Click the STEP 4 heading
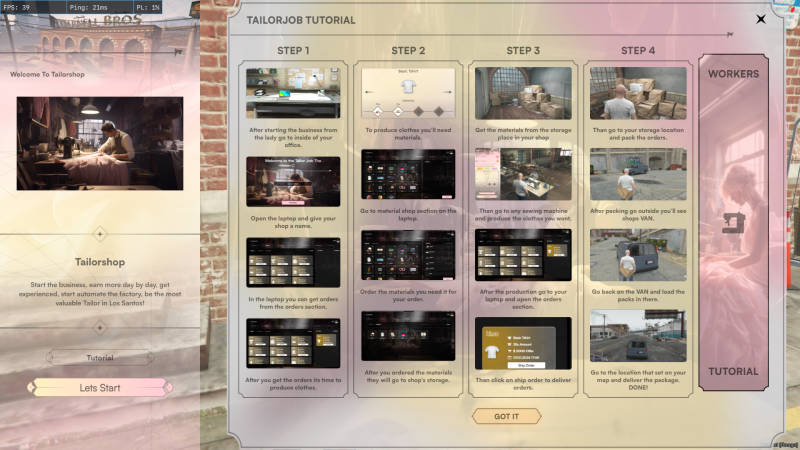800x450 pixels. tap(638, 51)
